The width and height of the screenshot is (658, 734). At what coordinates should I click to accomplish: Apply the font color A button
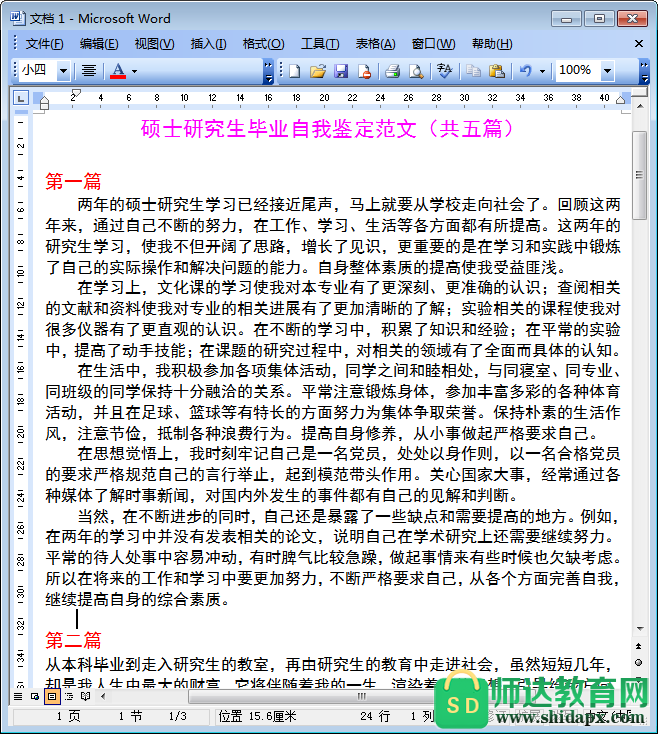tap(118, 71)
